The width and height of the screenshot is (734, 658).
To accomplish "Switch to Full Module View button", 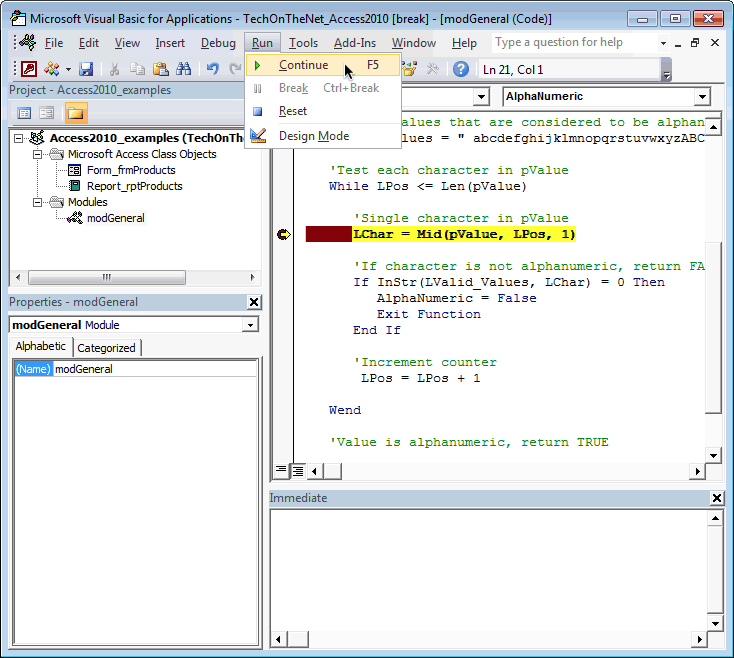I will (x=298, y=470).
